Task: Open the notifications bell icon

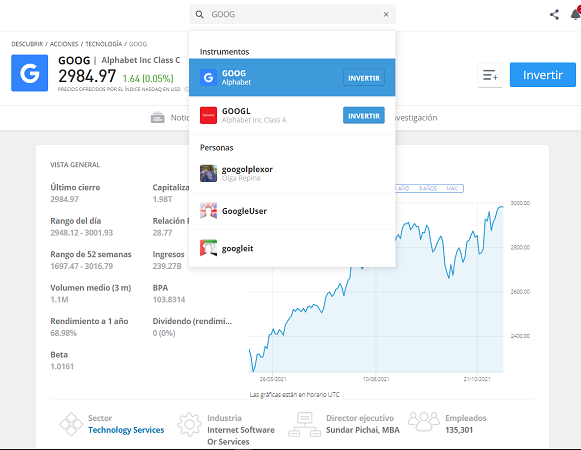Action: pos(575,14)
